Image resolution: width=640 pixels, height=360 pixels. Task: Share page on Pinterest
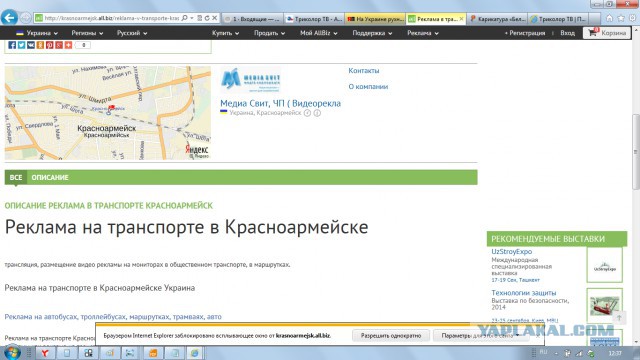point(49,45)
